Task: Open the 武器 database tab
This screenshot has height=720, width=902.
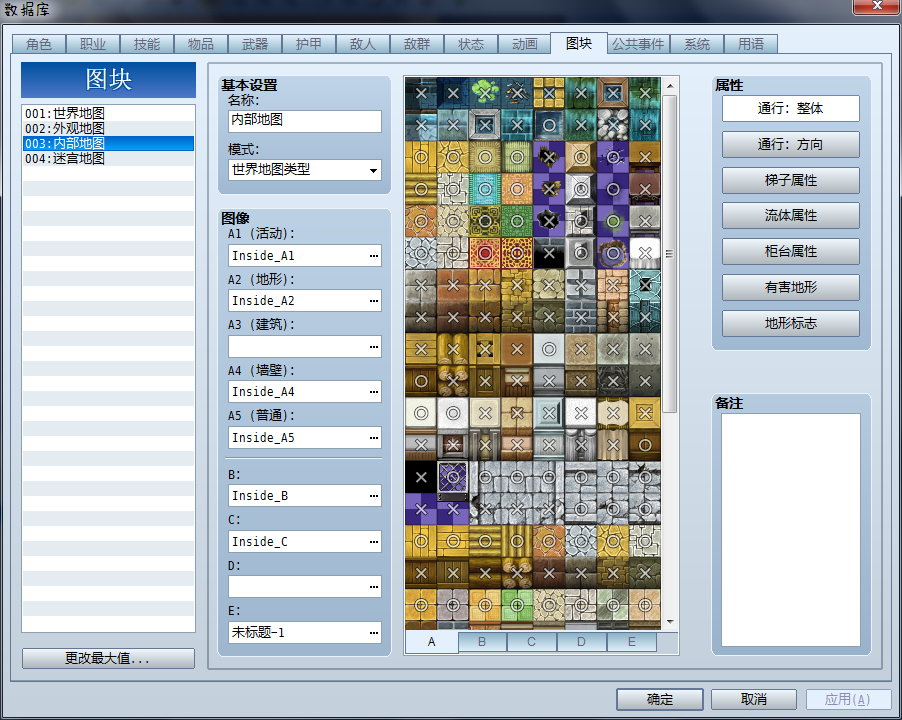Action: (x=255, y=44)
